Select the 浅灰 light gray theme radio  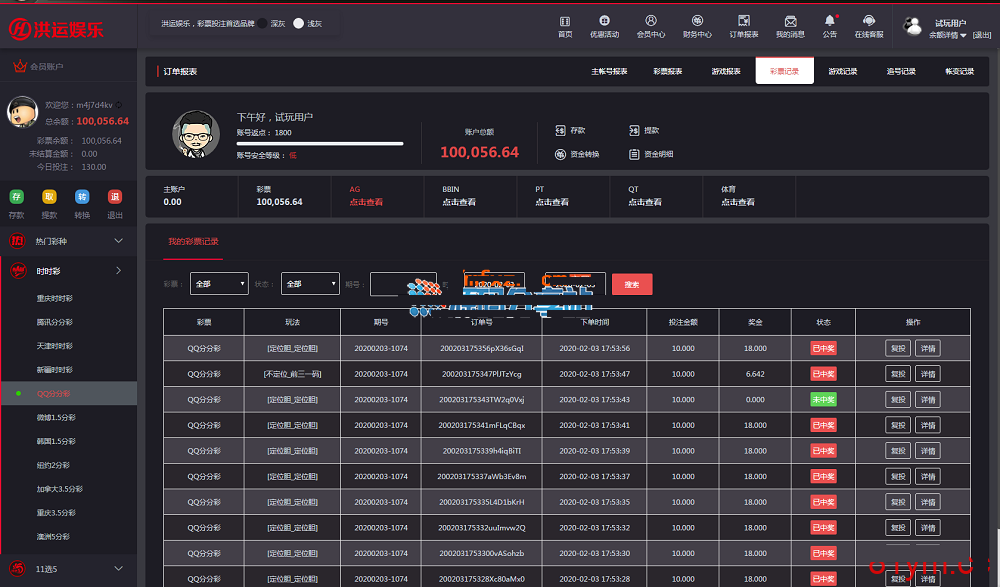click(298, 23)
